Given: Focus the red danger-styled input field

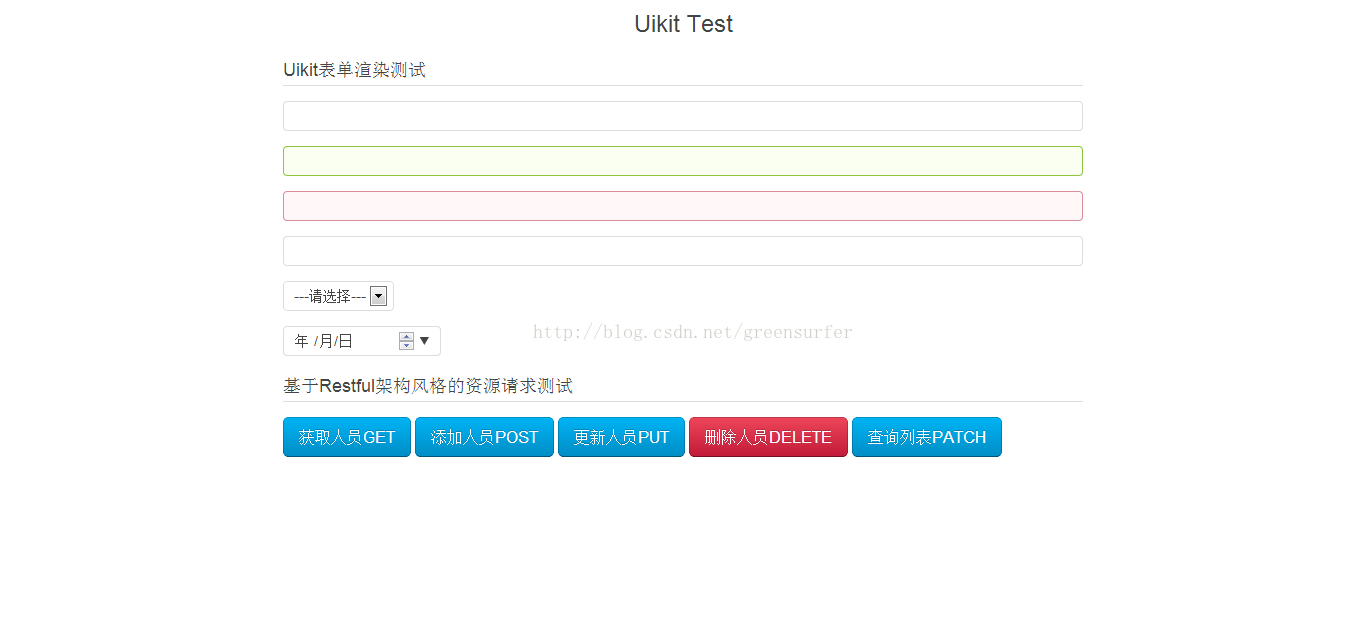Looking at the screenshot, I should point(682,206).
